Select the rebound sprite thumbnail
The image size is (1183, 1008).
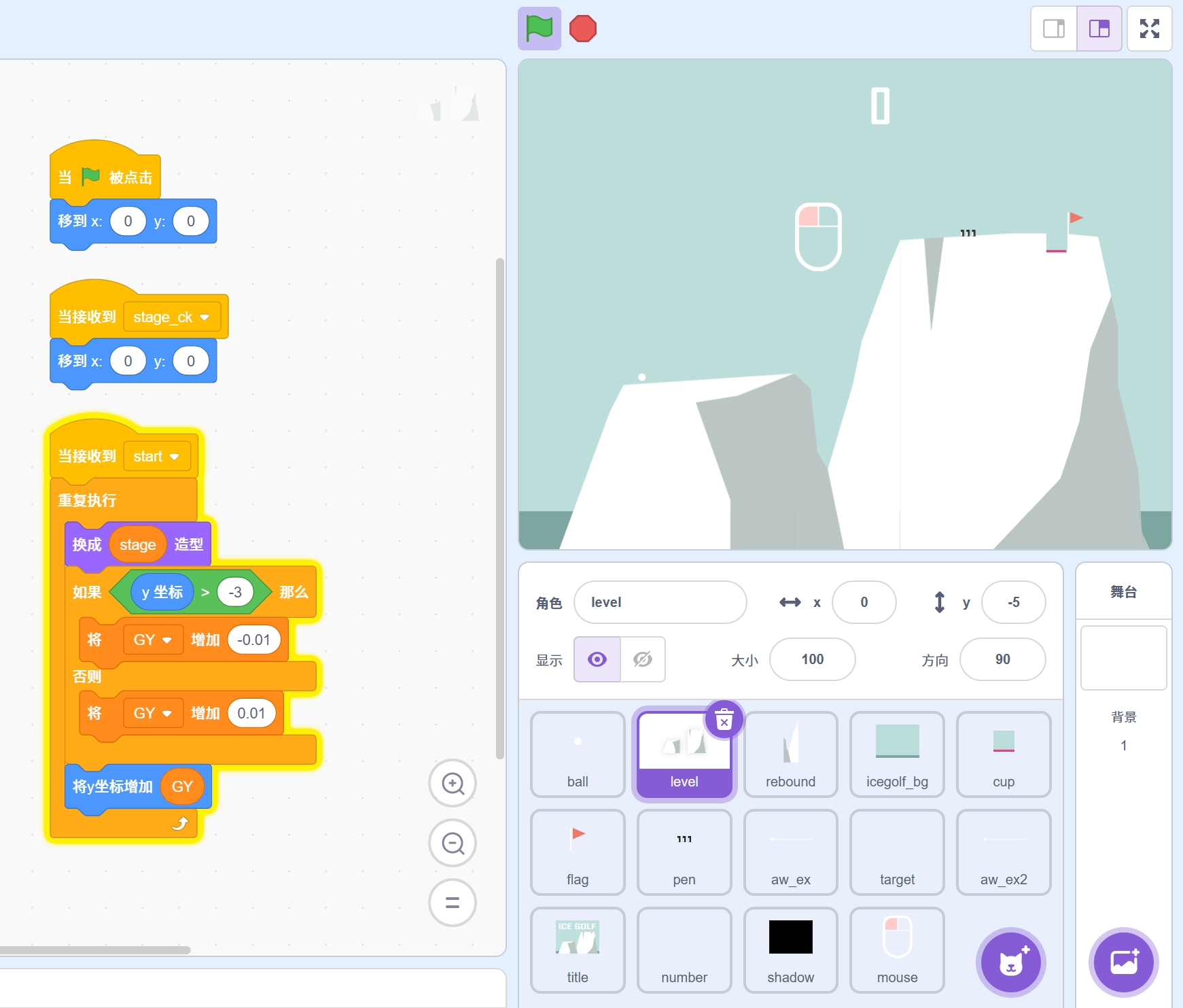pos(790,754)
